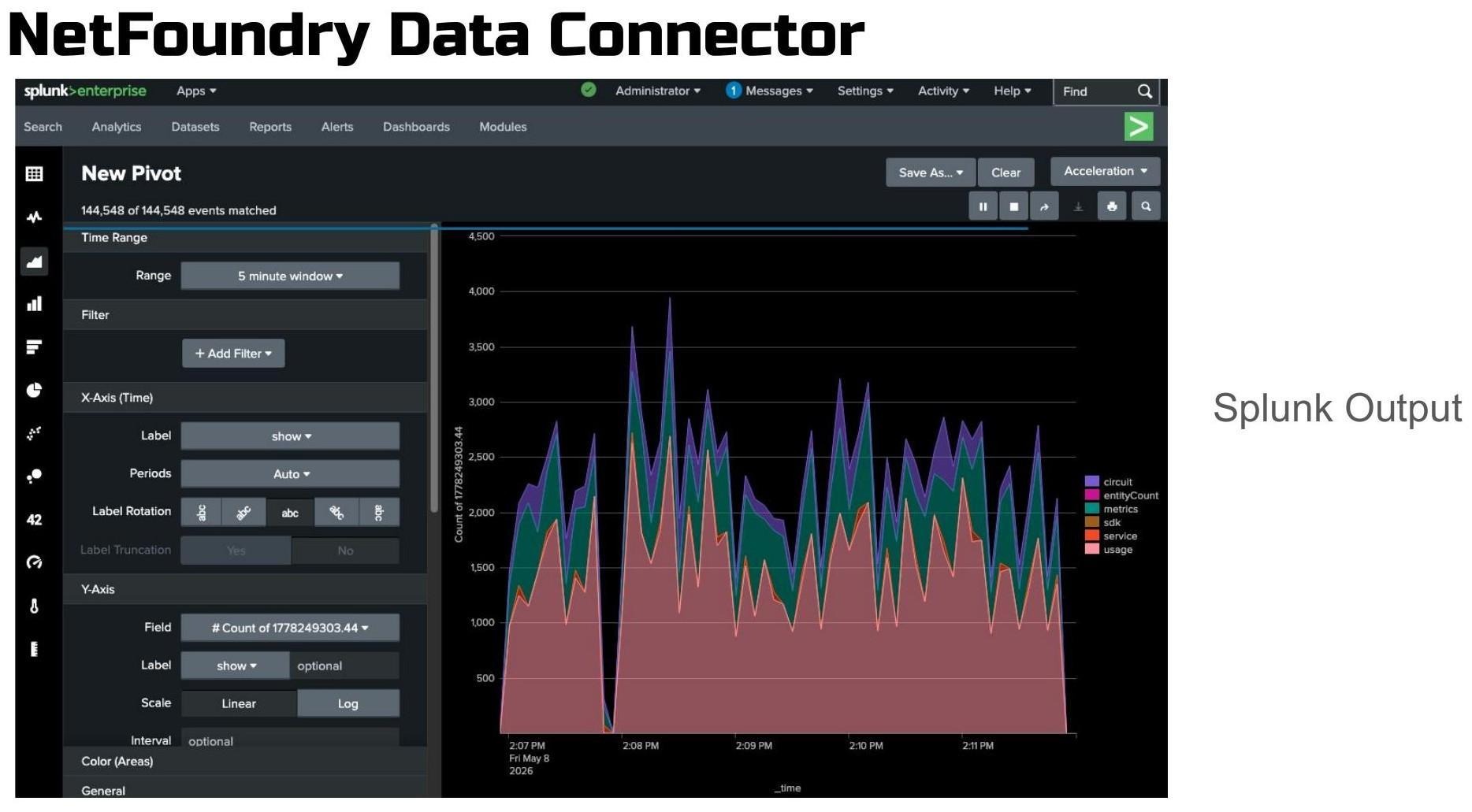Pause the running pivot job
The image size is (1472, 812).
983,206
